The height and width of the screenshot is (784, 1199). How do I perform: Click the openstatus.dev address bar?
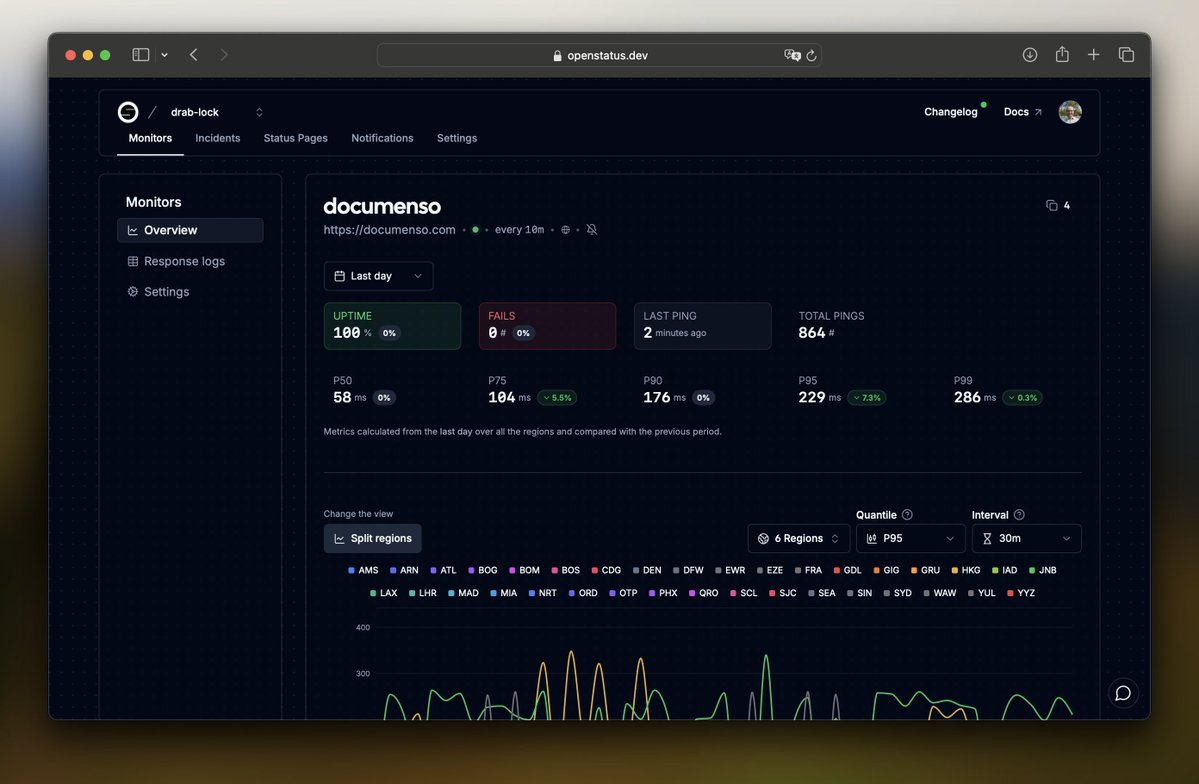(599, 55)
